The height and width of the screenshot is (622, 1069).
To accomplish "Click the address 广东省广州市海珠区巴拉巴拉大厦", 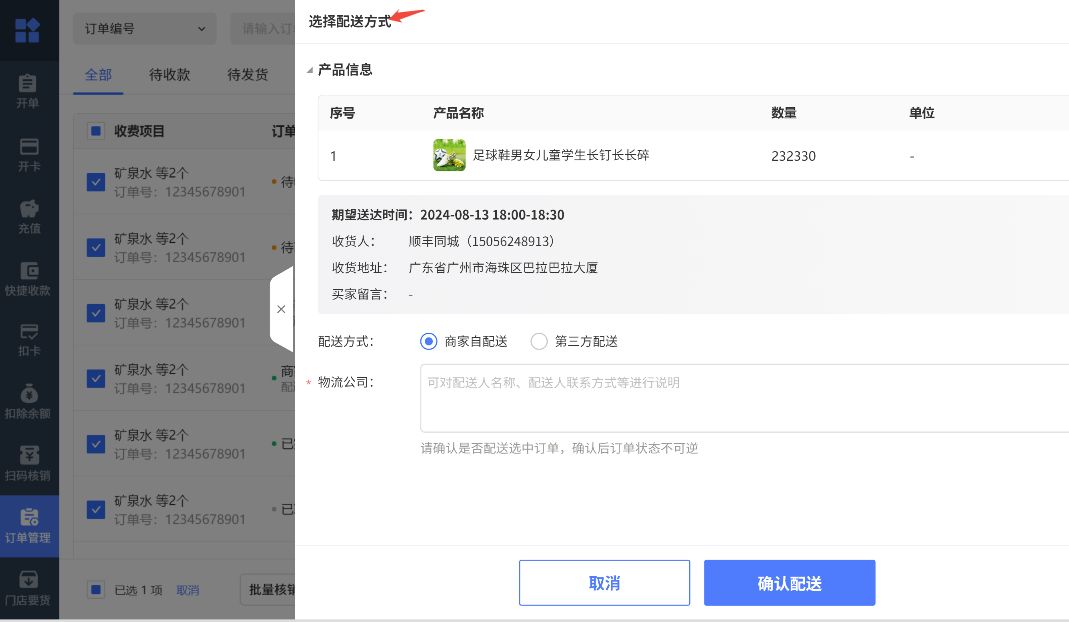I will pos(503,268).
